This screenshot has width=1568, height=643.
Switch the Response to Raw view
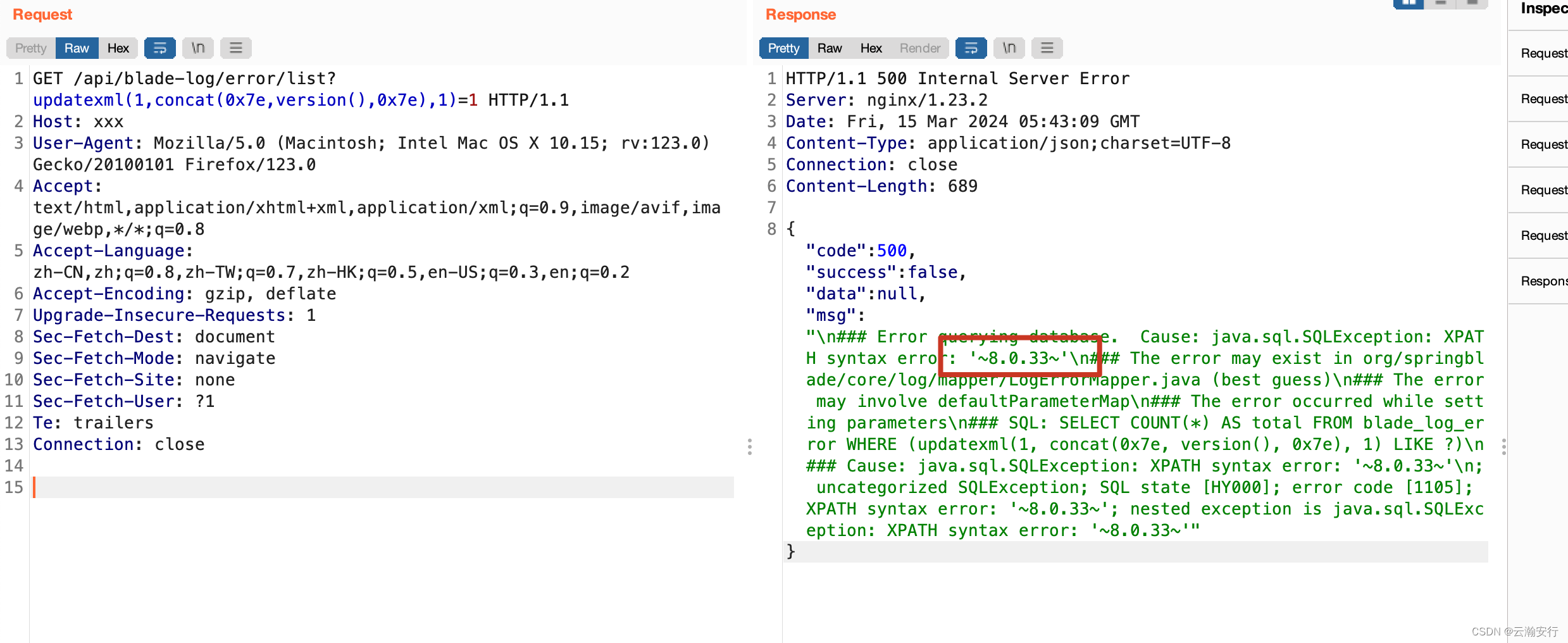[829, 47]
